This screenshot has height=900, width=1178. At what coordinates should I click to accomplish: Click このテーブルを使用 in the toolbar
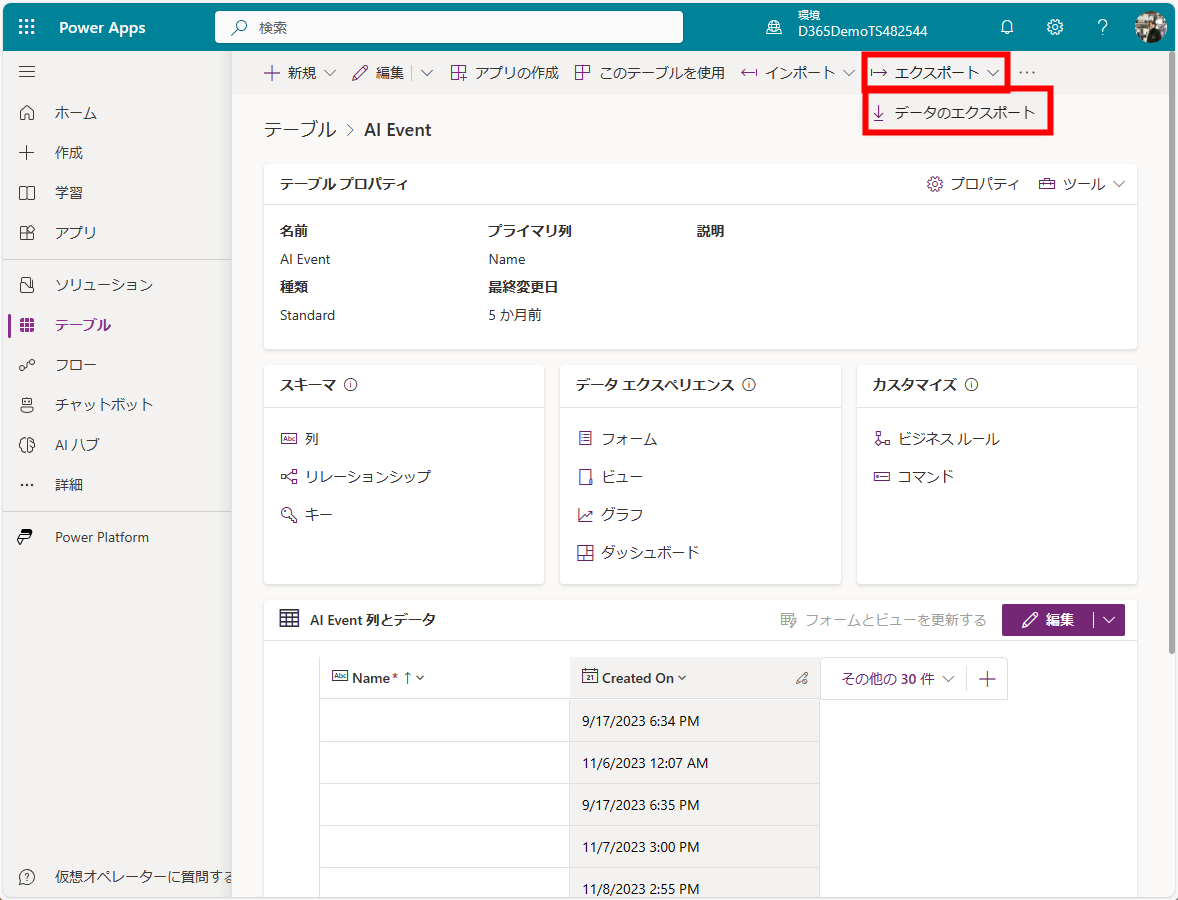(x=649, y=73)
